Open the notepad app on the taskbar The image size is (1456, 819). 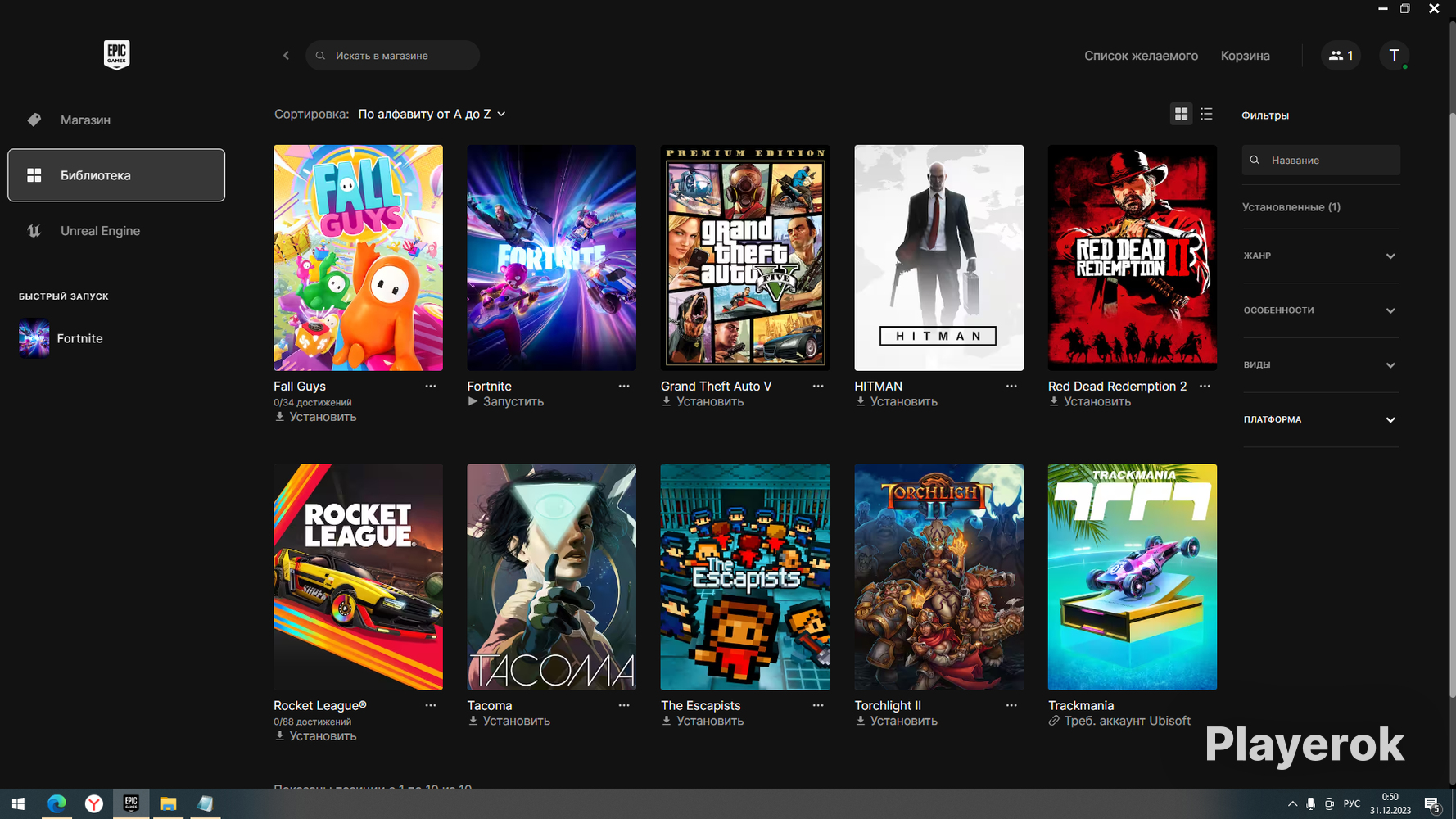coord(205,804)
